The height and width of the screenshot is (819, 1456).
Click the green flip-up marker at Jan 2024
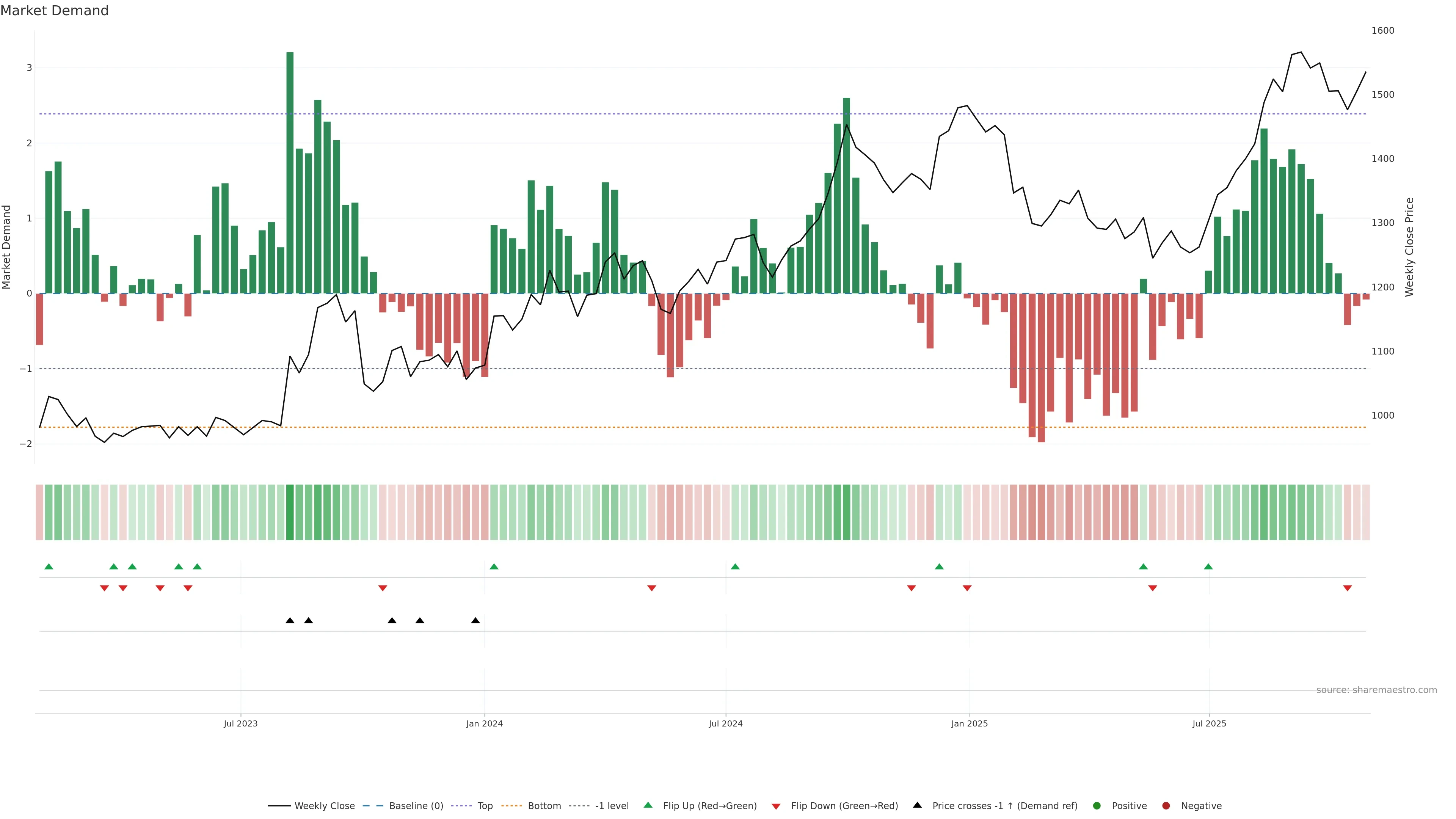494,566
